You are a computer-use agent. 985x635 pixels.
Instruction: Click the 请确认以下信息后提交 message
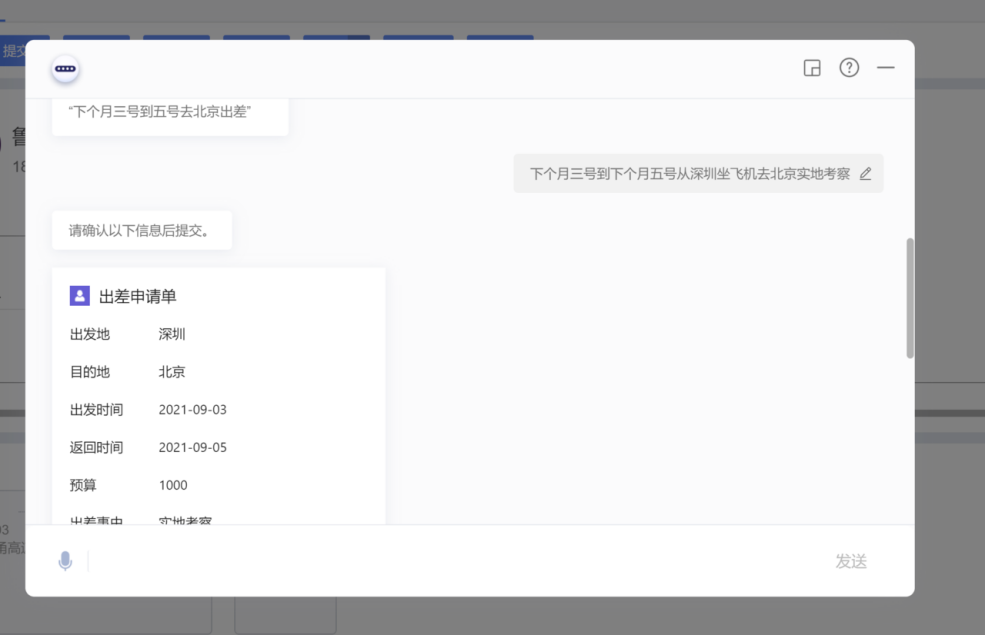139,231
